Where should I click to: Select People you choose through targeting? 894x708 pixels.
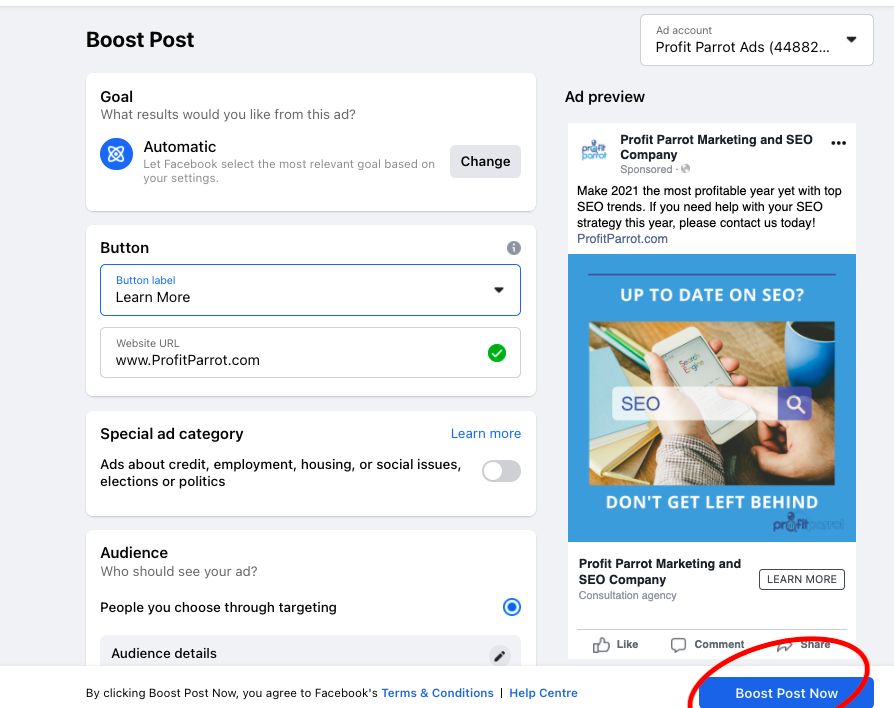click(511, 607)
